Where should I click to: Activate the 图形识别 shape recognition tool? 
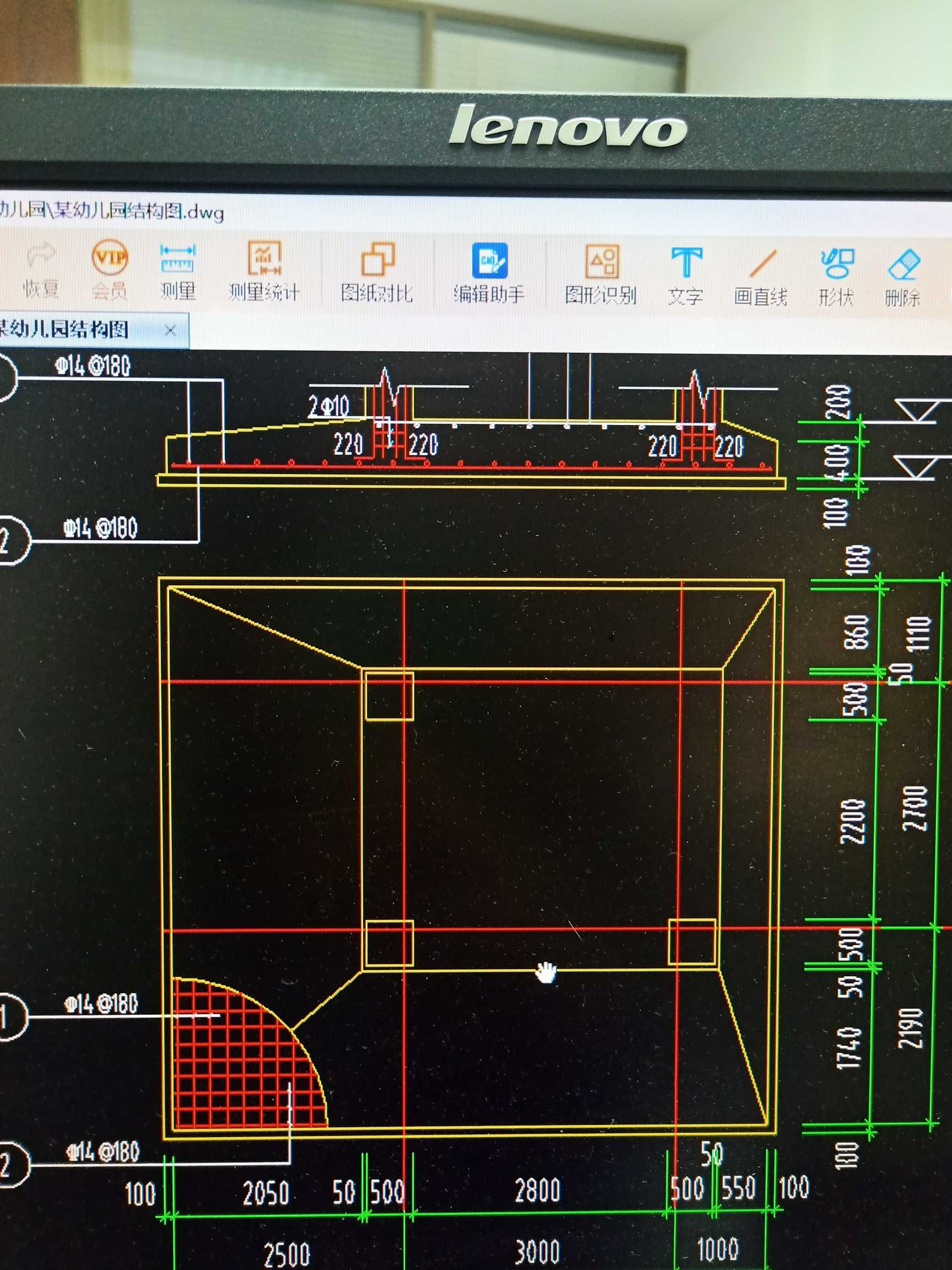pyautogui.click(x=601, y=276)
